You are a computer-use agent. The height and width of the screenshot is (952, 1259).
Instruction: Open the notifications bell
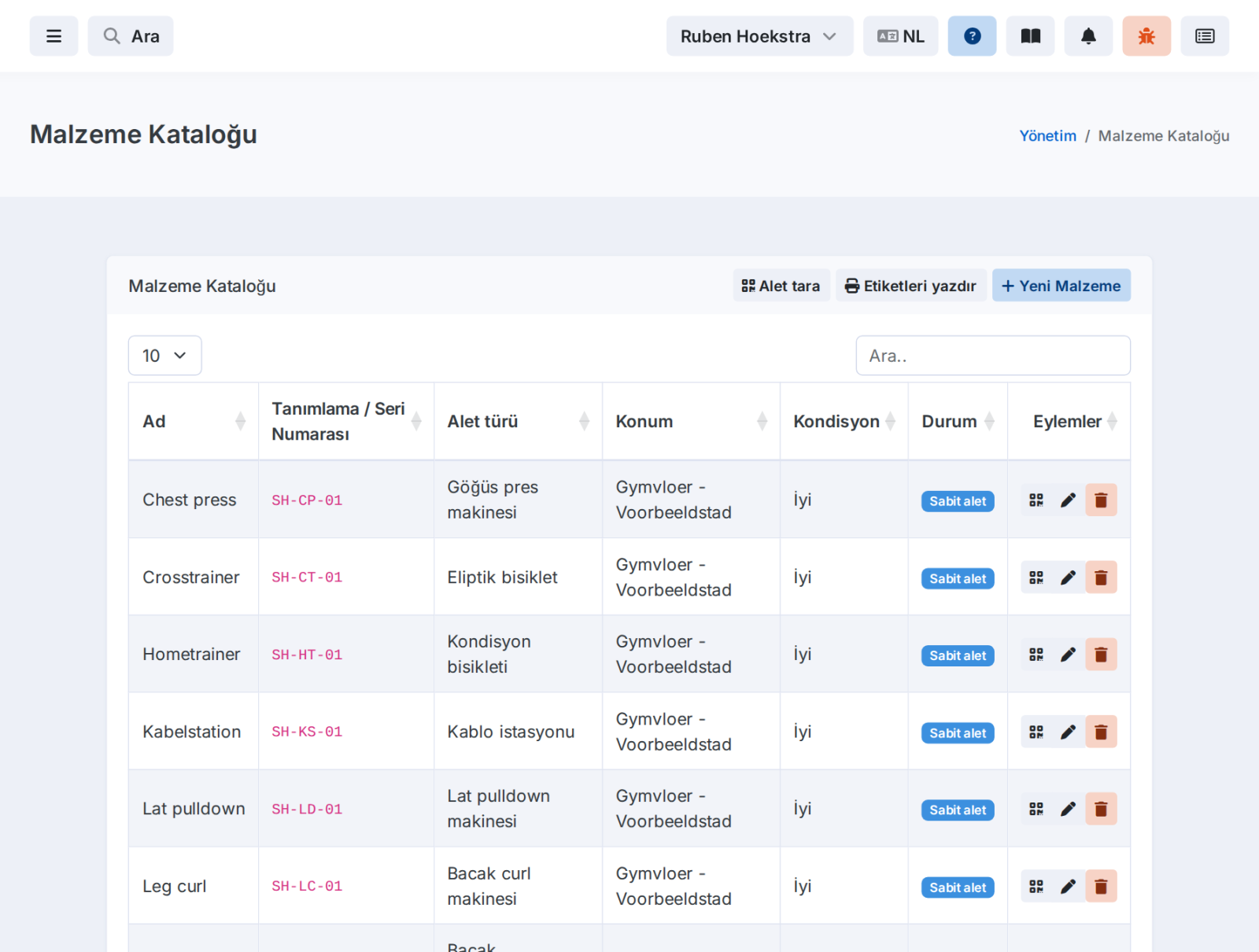point(1088,36)
